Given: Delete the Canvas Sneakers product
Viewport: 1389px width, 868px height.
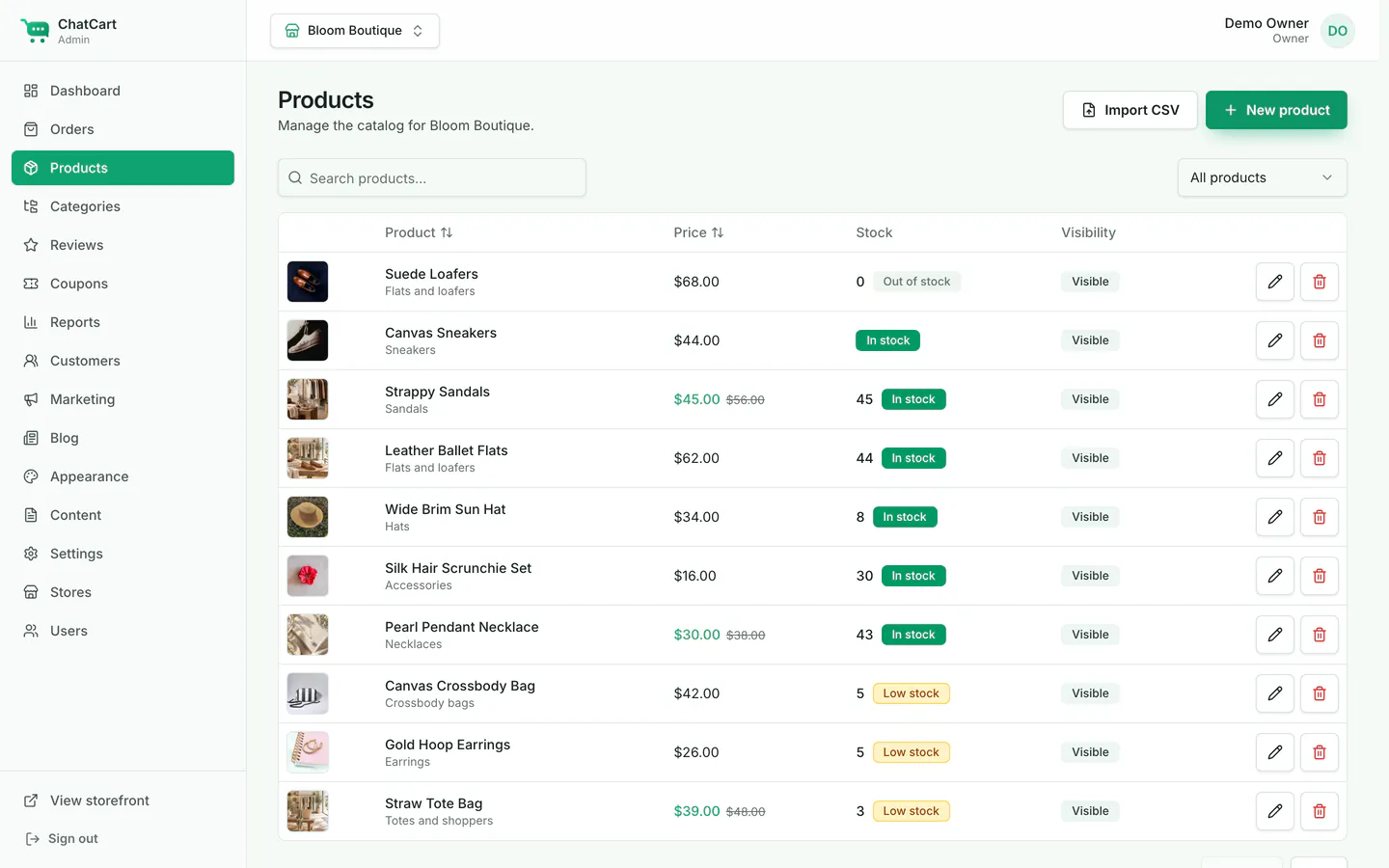Looking at the screenshot, I should coord(1319,340).
